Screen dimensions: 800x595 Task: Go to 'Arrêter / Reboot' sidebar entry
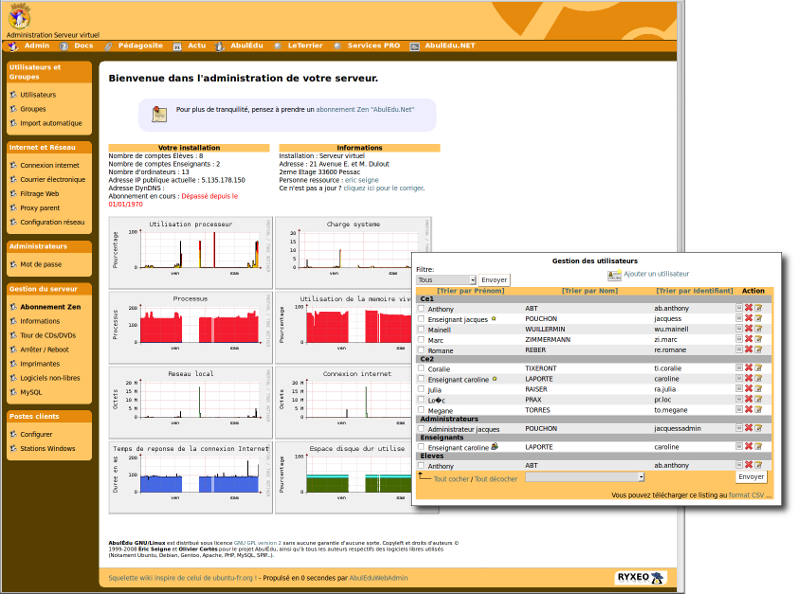coord(44,350)
